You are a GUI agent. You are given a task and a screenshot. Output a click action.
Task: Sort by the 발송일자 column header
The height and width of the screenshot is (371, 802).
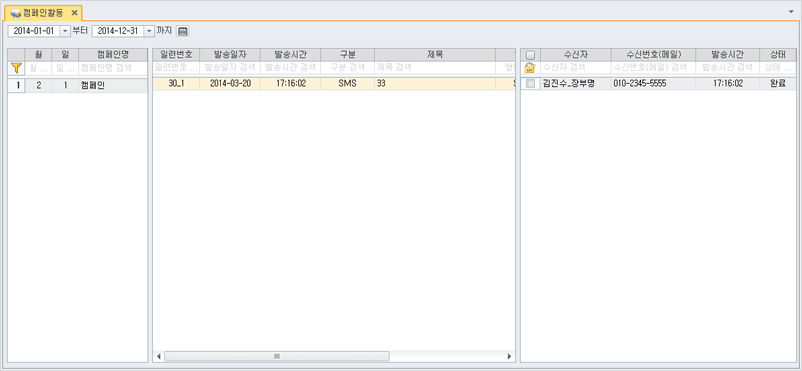point(230,54)
